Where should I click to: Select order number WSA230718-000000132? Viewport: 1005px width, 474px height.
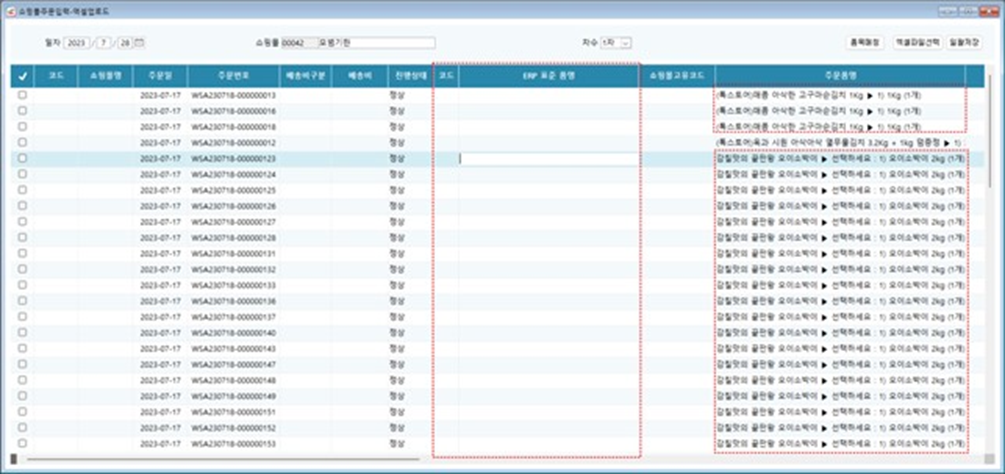(x=233, y=269)
